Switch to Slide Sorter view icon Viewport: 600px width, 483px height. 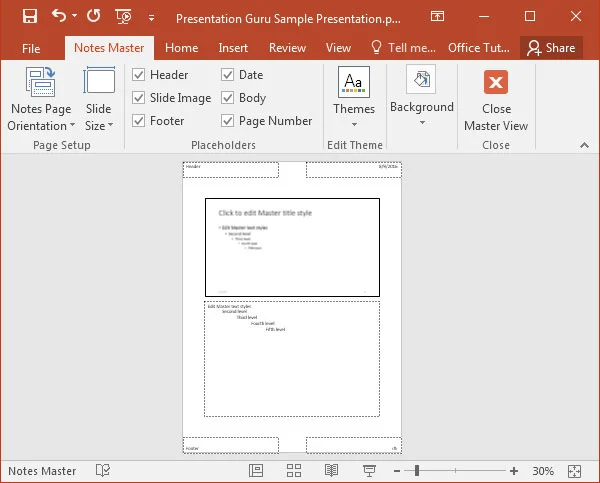tap(294, 471)
